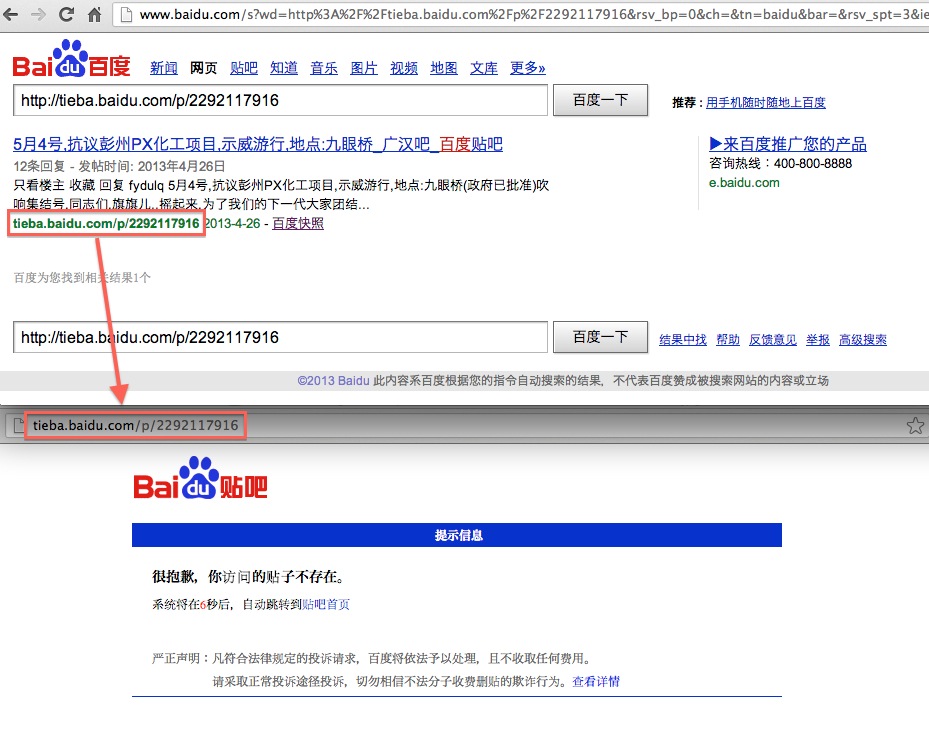Viewport: 929px width, 734px height.
Task: Open the 帮助 help link
Action: point(728,339)
